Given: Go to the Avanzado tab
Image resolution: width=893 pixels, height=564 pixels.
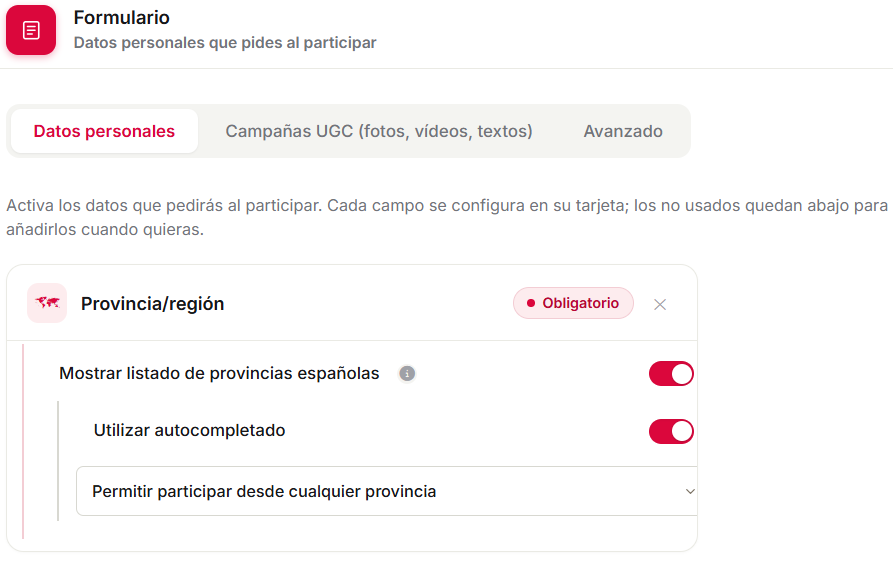Looking at the screenshot, I should pyautogui.click(x=623, y=131).
